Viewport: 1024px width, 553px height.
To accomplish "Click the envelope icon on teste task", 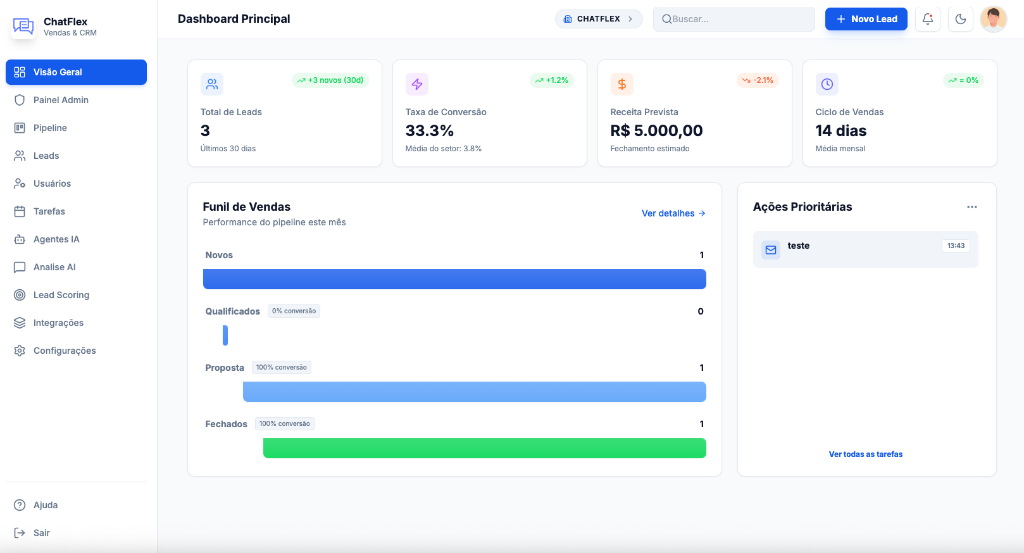I will (771, 249).
